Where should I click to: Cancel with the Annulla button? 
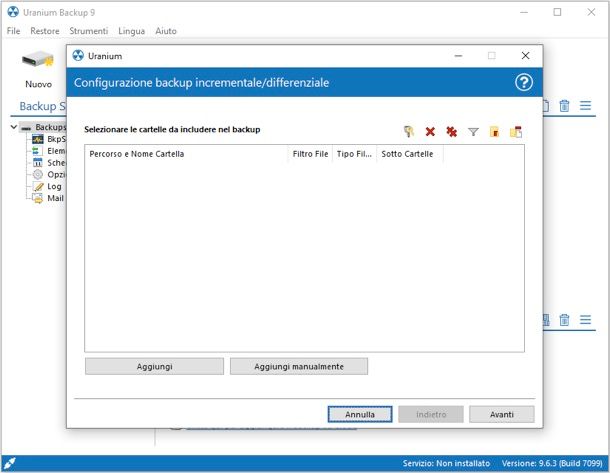point(360,414)
